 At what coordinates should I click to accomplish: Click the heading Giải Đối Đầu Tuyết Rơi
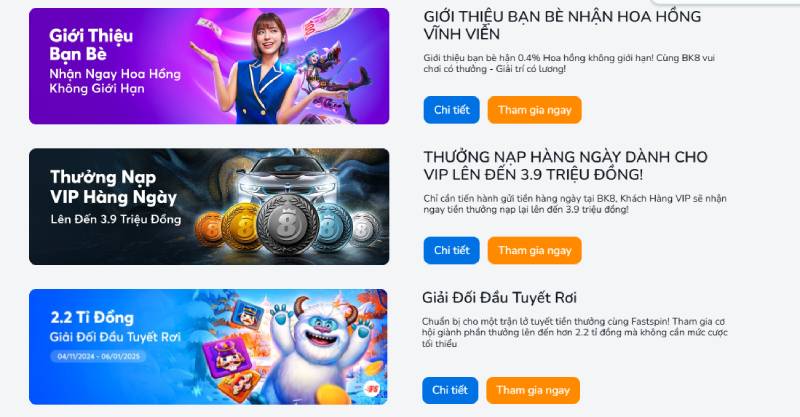coord(499,298)
